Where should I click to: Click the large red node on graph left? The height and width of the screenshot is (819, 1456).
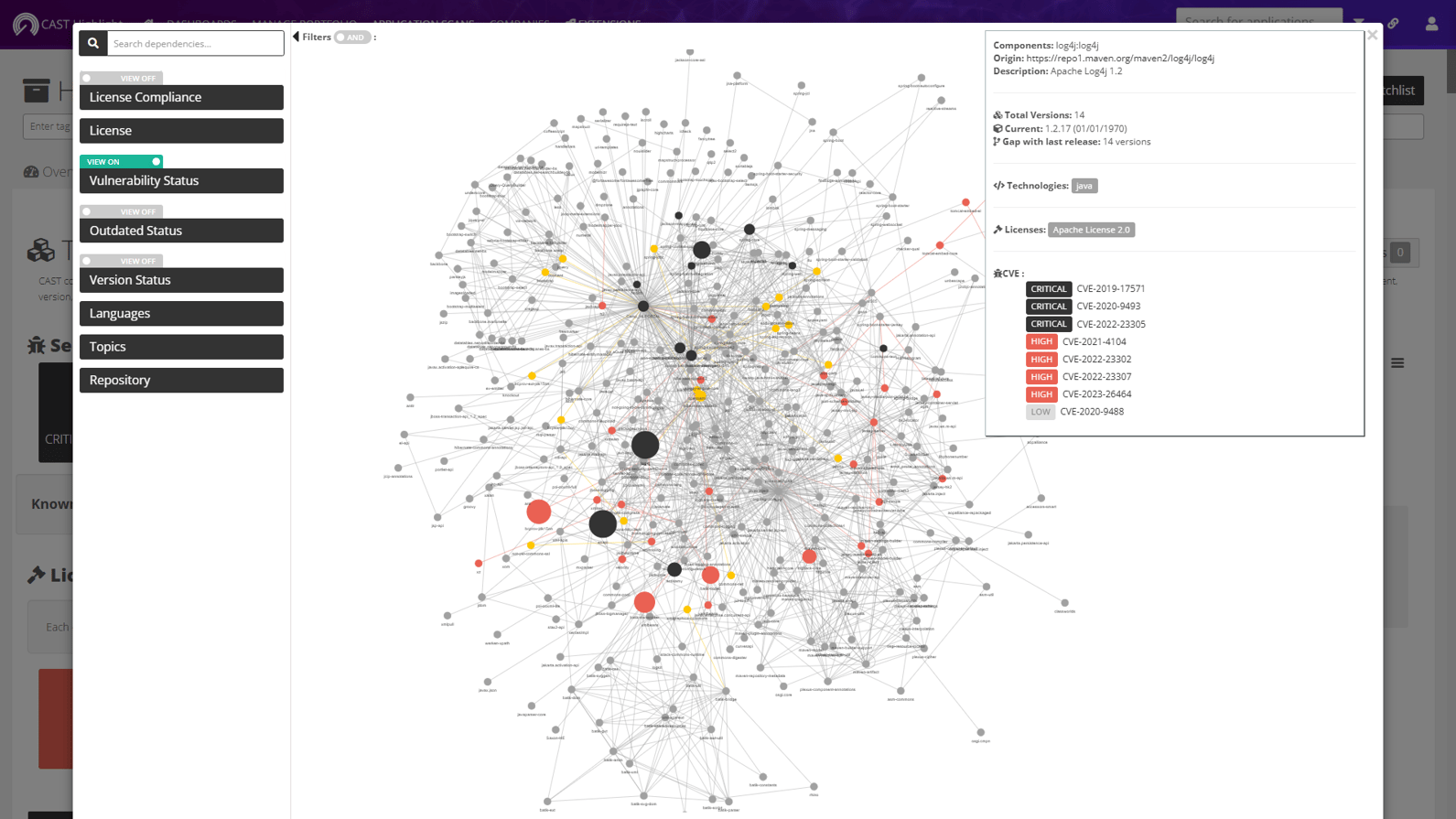[x=539, y=512]
